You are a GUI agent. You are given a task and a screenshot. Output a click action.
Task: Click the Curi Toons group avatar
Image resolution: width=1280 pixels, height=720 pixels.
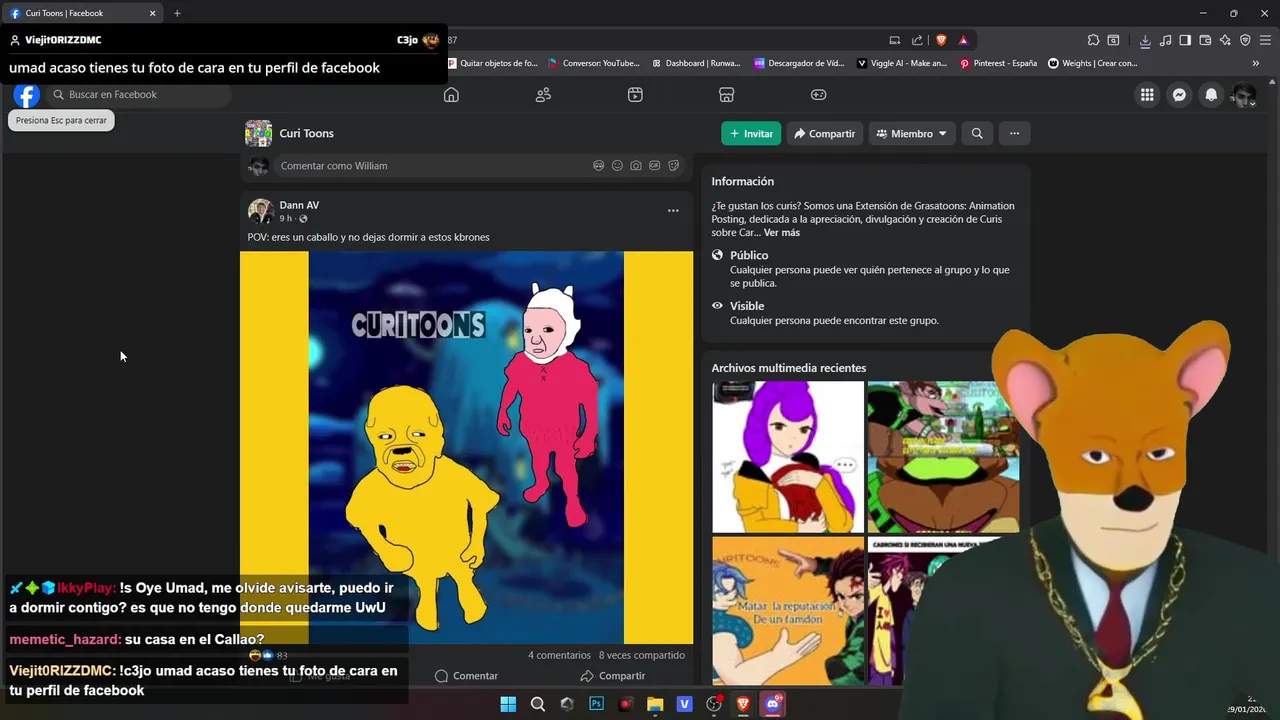pos(259,134)
